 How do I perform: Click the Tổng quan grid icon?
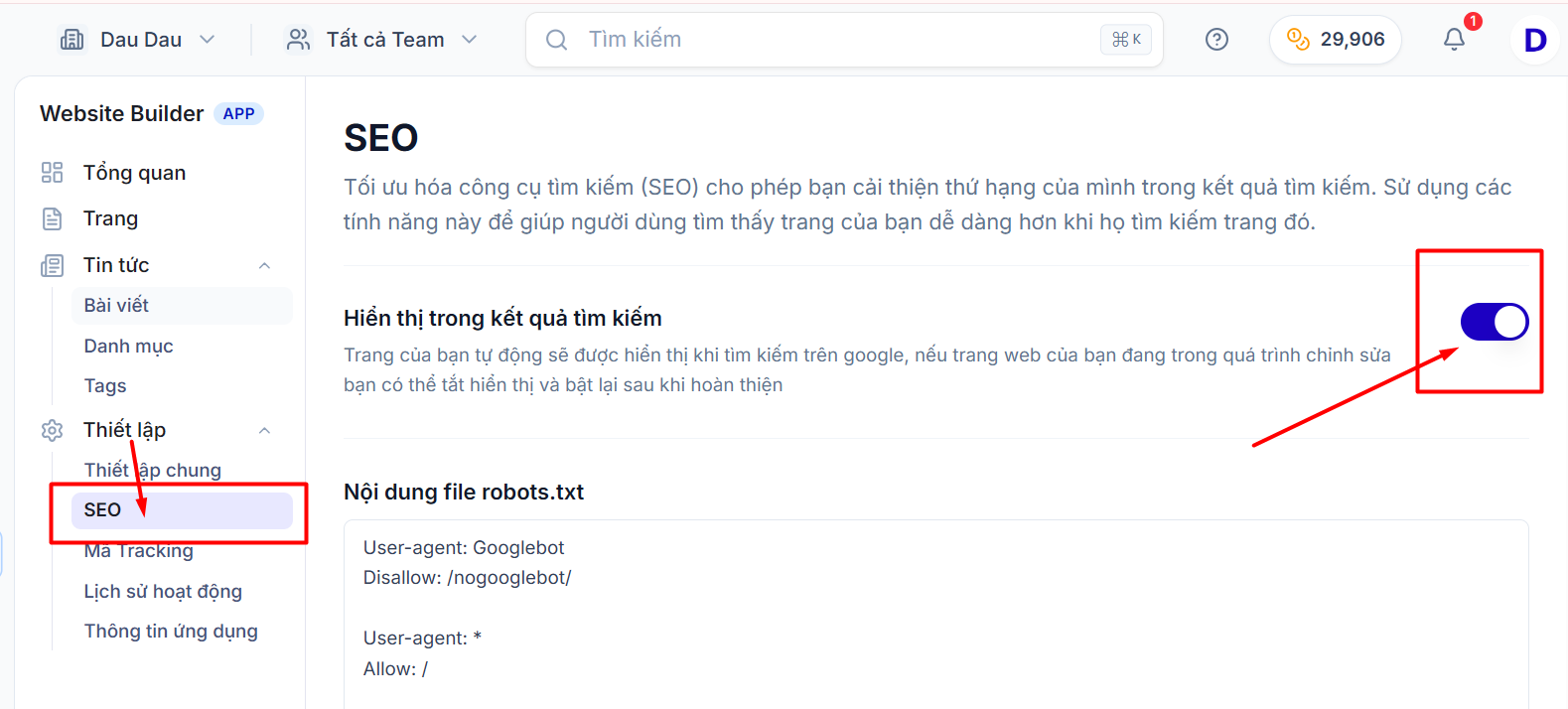click(x=53, y=173)
